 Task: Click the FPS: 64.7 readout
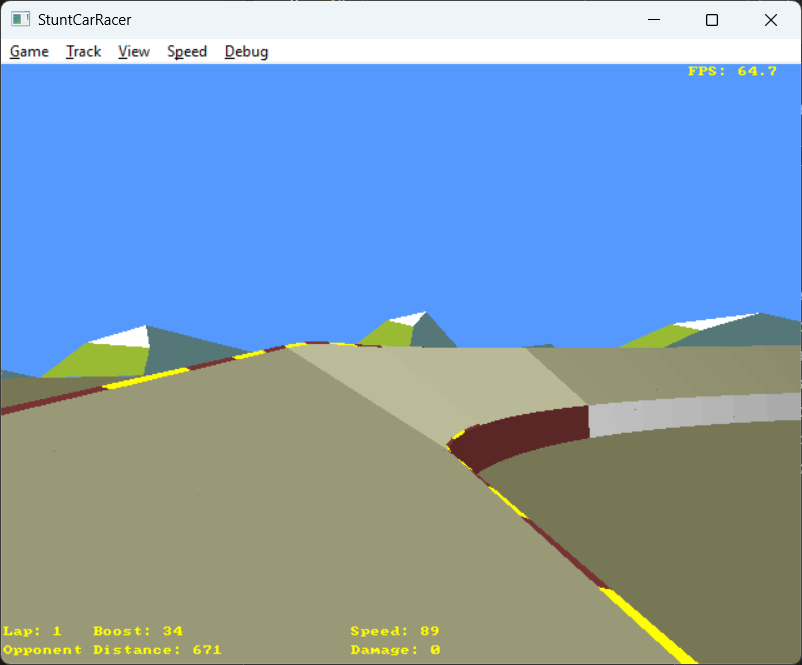(732, 71)
